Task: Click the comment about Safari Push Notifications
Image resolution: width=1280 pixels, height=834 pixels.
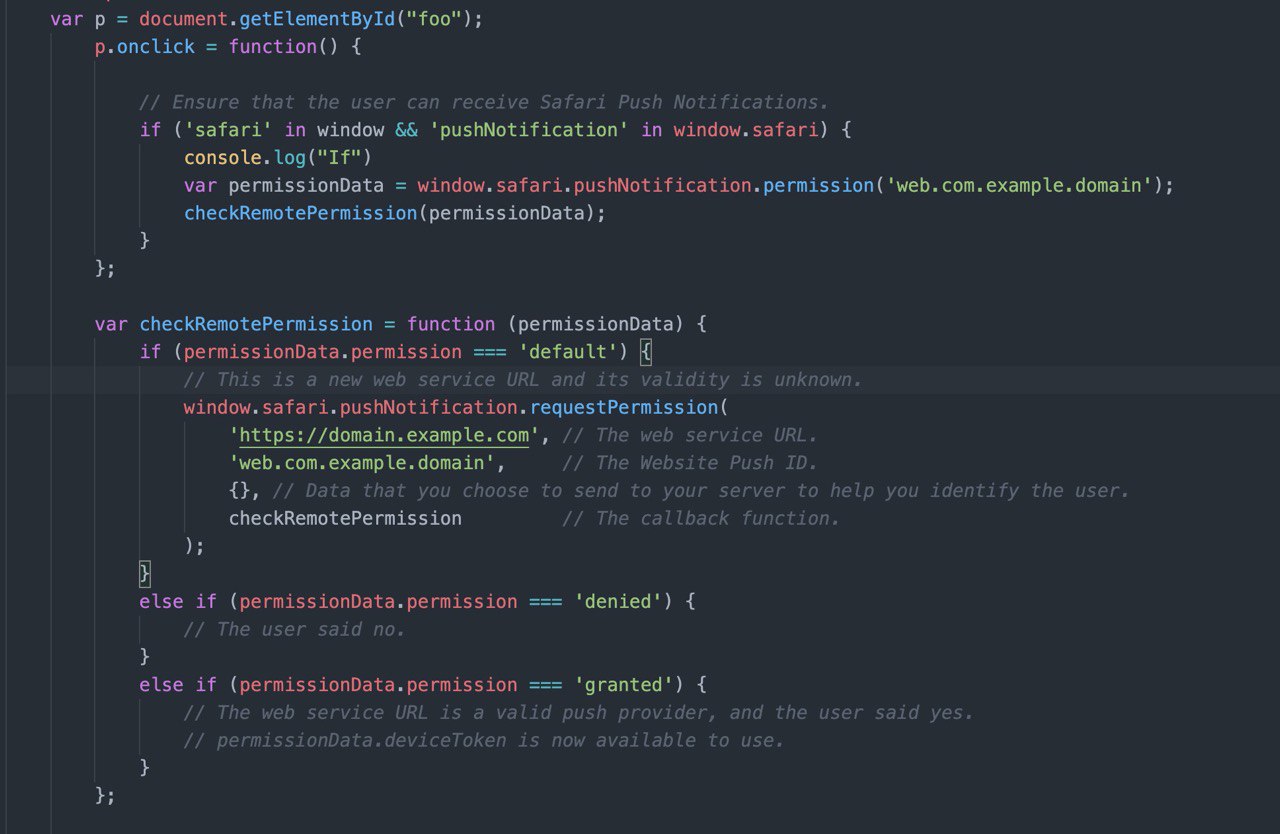Action: 484,102
